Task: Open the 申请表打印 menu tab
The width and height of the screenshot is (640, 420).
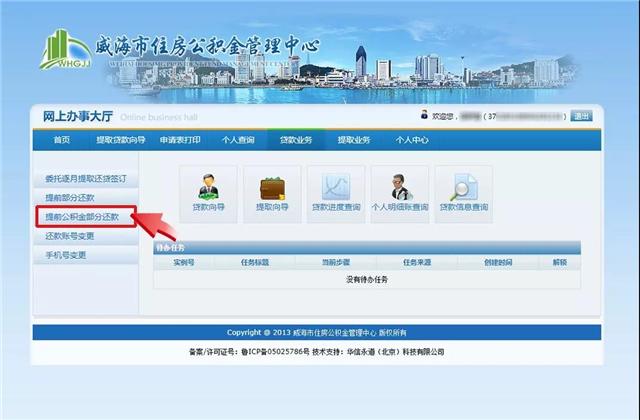Action: tap(180, 140)
